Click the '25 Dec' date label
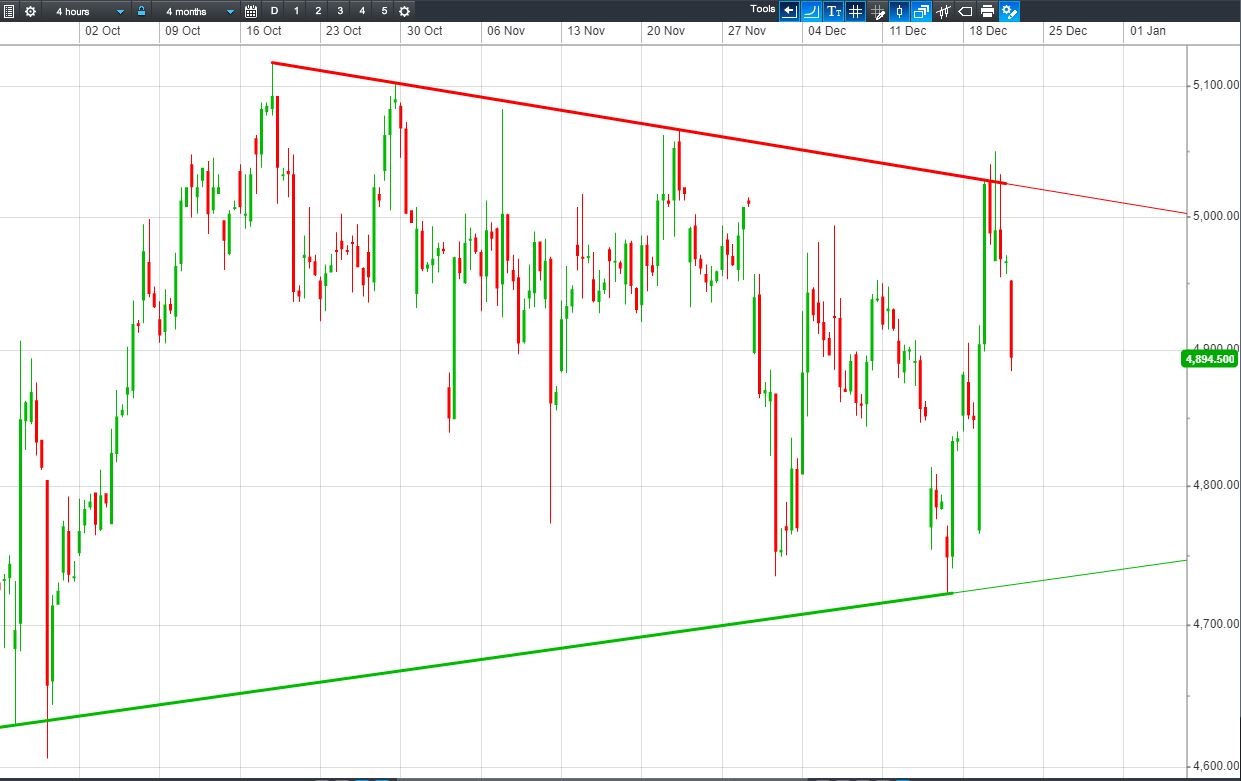1241x781 pixels. 1068,31
